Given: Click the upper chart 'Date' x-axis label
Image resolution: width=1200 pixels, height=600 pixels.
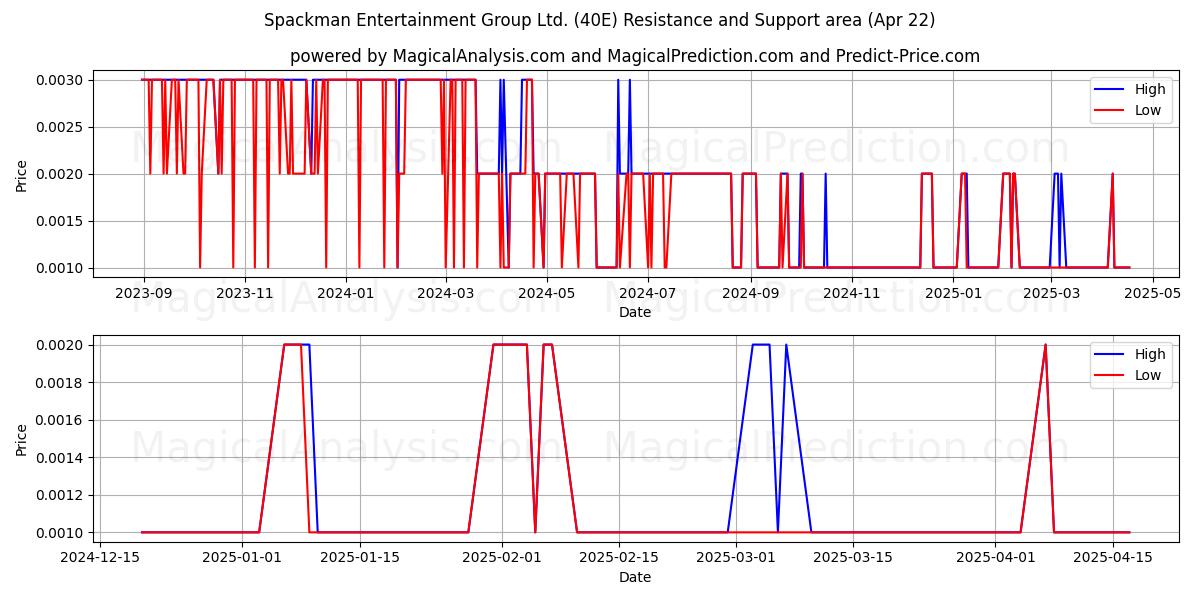Looking at the screenshot, I should tap(635, 312).
